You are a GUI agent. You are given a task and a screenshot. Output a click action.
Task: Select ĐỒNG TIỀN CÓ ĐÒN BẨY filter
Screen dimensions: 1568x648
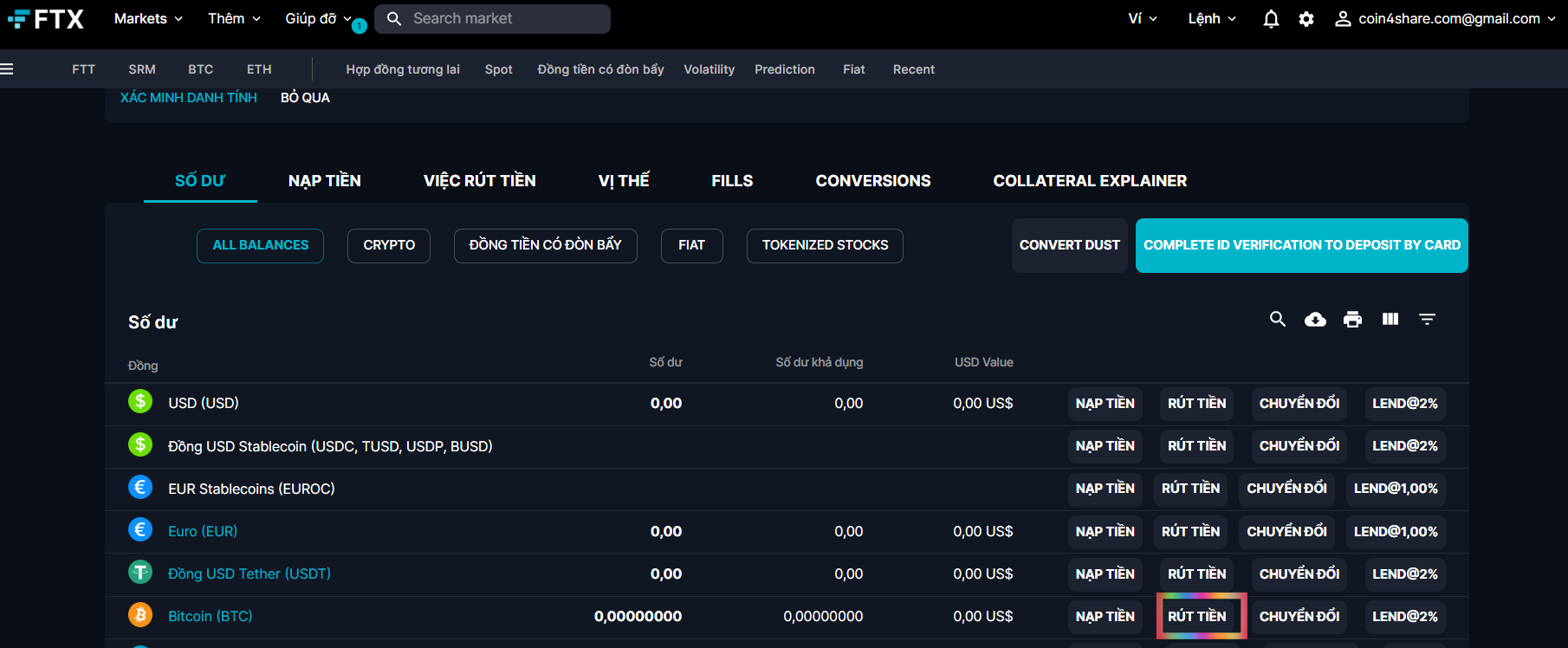pyautogui.click(x=546, y=245)
